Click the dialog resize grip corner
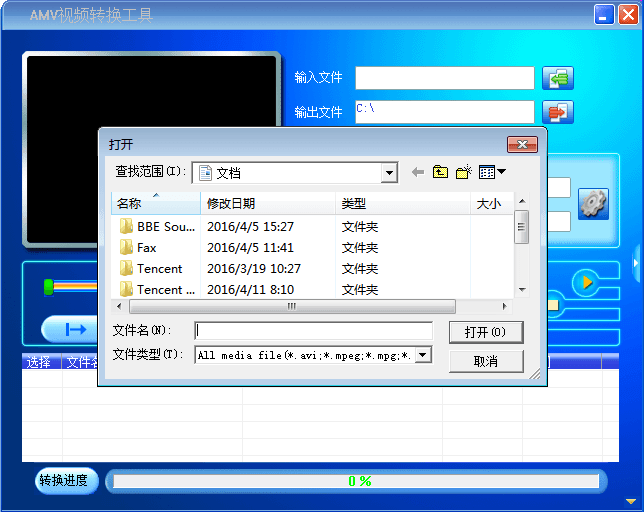The width and height of the screenshot is (644, 512). pyautogui.click(x=535, y=374)
